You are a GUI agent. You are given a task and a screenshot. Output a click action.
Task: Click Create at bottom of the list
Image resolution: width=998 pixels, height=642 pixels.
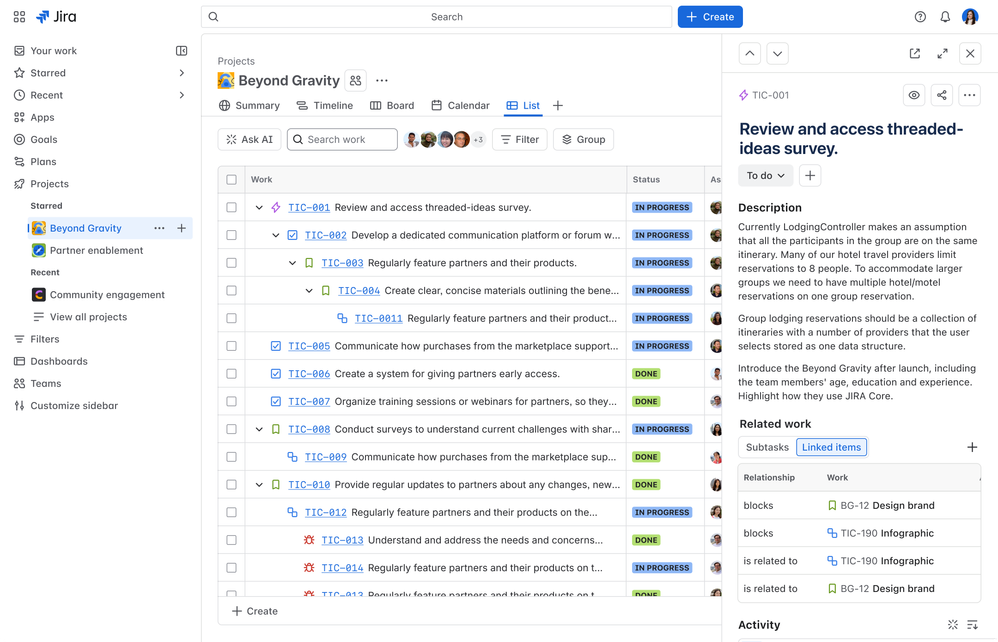[x=255, y=611]
